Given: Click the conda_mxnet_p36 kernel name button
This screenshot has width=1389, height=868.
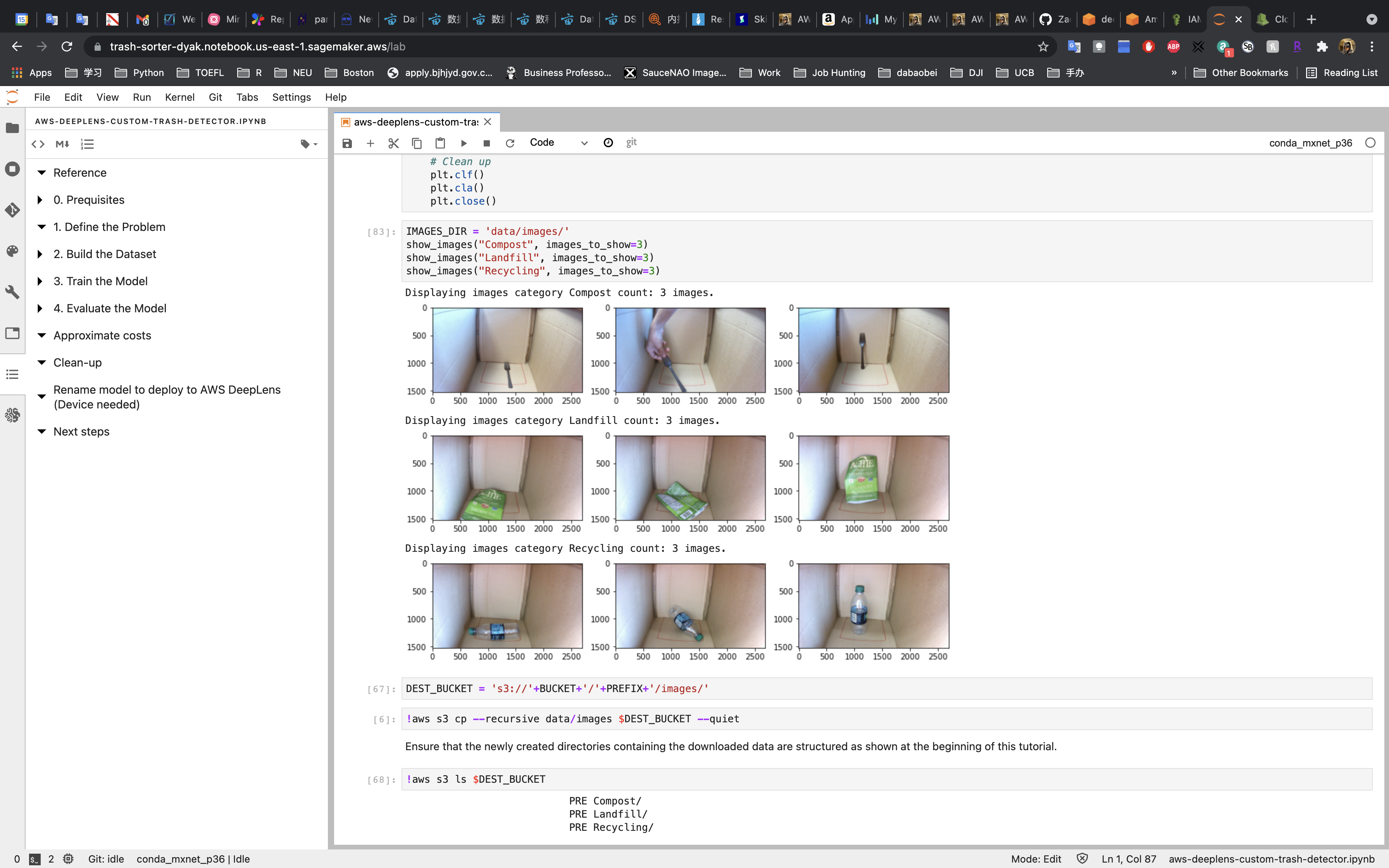Looking at the screenshot, I should [1310, 143].
